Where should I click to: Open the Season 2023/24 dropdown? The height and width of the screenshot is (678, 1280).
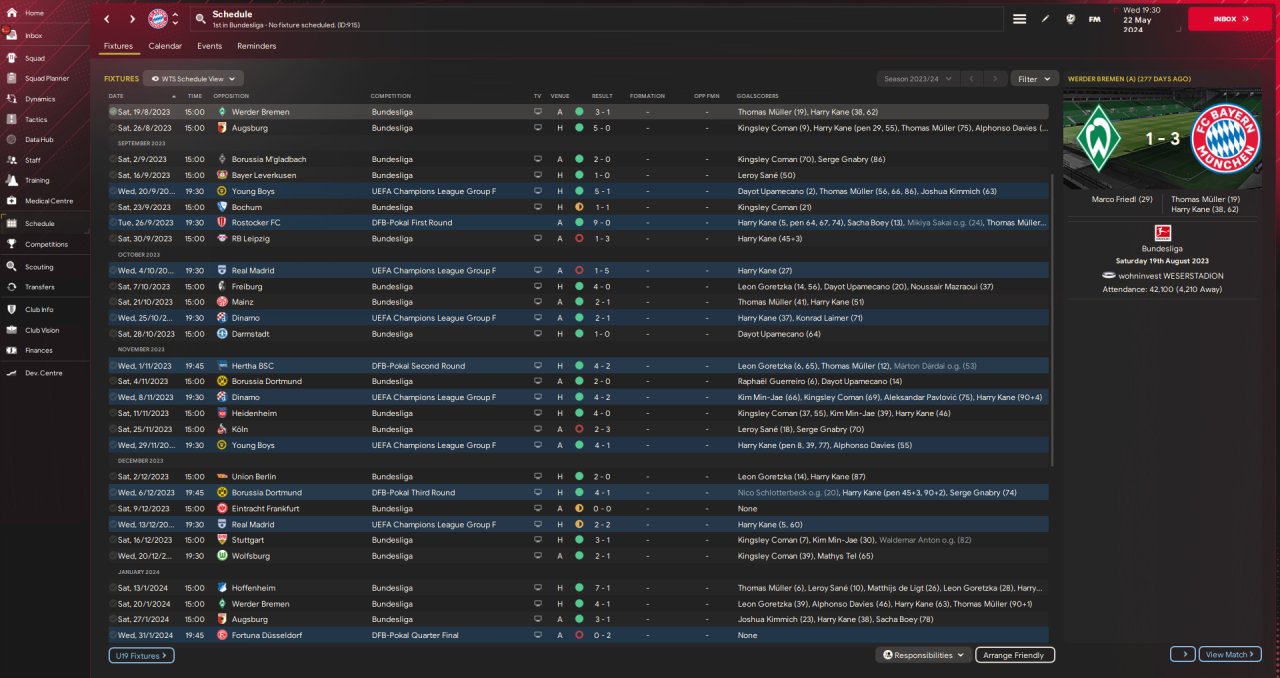pos(917,78)
